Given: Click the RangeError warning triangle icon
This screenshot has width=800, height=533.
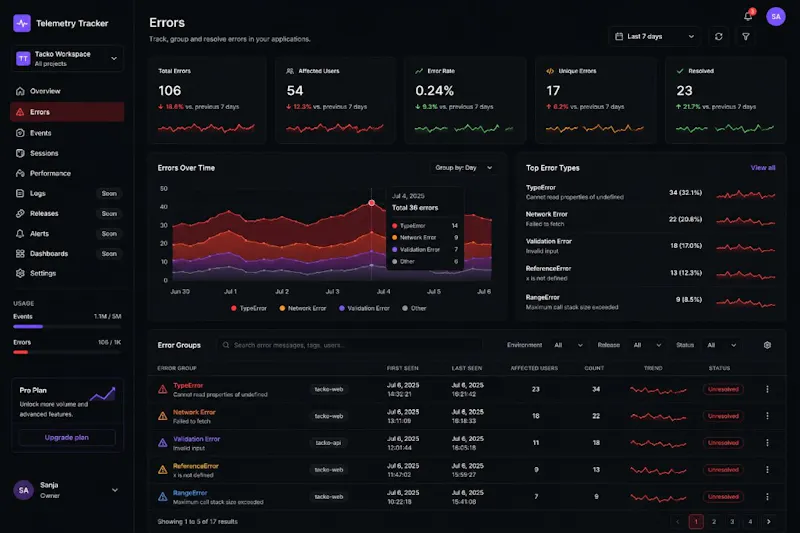Looking at the screenshot, I should tap(163, 497).
